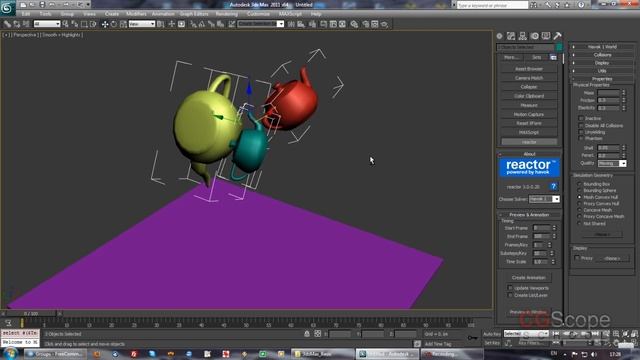Click the configure button sets icon

(553, 58)
